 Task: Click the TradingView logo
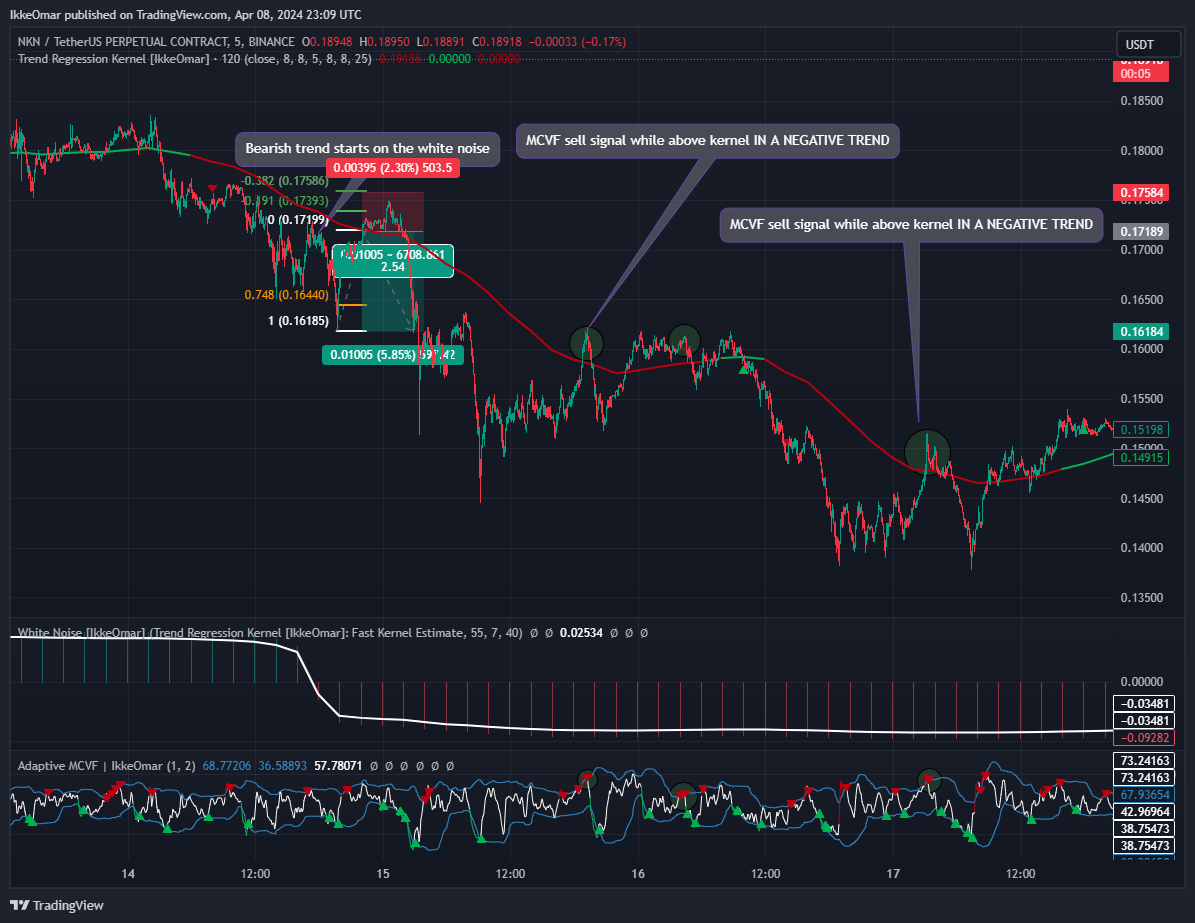coord(56,905)
